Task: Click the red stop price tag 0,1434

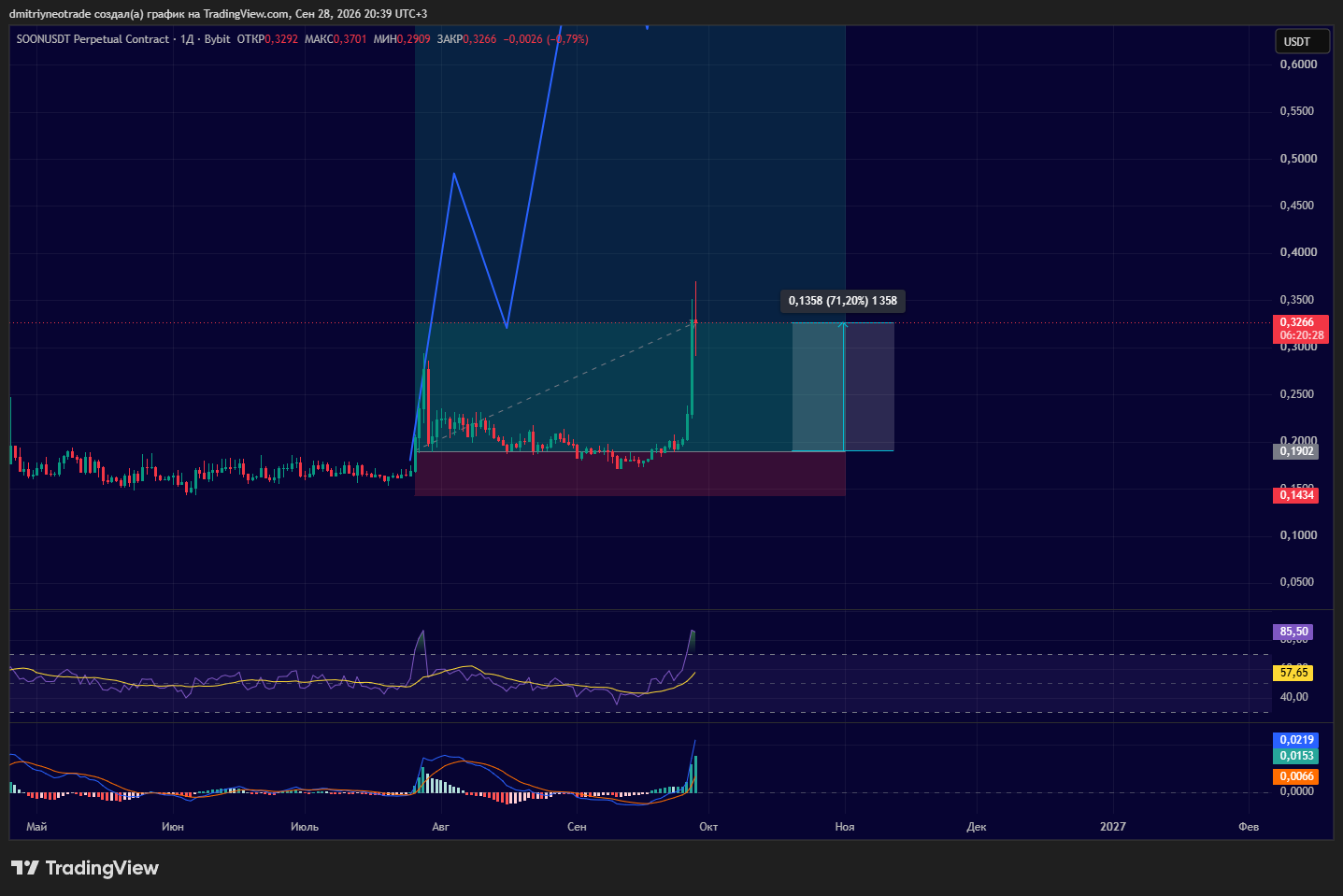Action: tap(1296, 495)
